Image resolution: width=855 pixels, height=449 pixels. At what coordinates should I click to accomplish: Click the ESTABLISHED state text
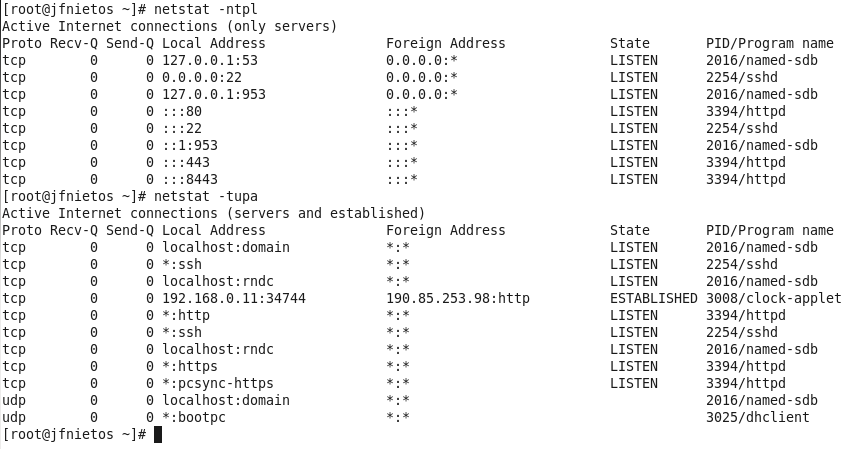(x=653, y=298)
